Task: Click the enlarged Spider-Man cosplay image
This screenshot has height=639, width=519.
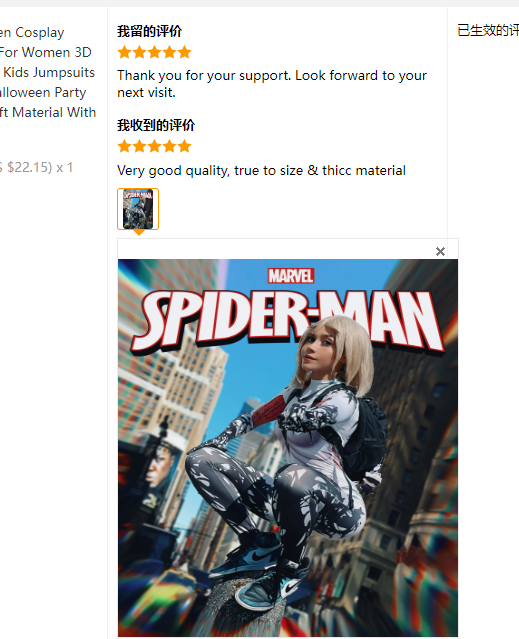Action: click(288, 448)
